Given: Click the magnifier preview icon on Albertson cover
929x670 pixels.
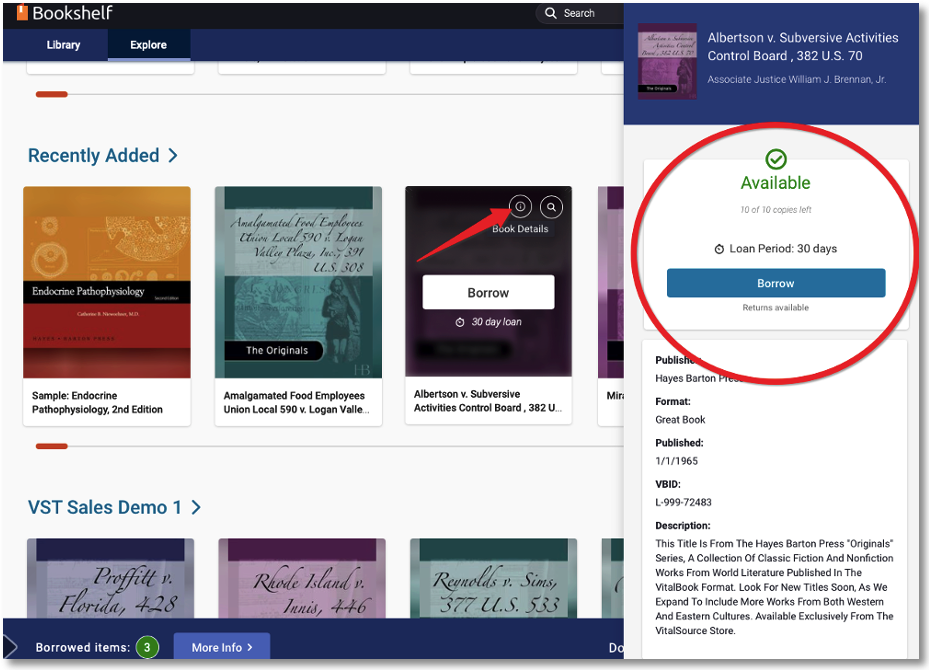Looking at the screenshot, I should pos(551,207).
